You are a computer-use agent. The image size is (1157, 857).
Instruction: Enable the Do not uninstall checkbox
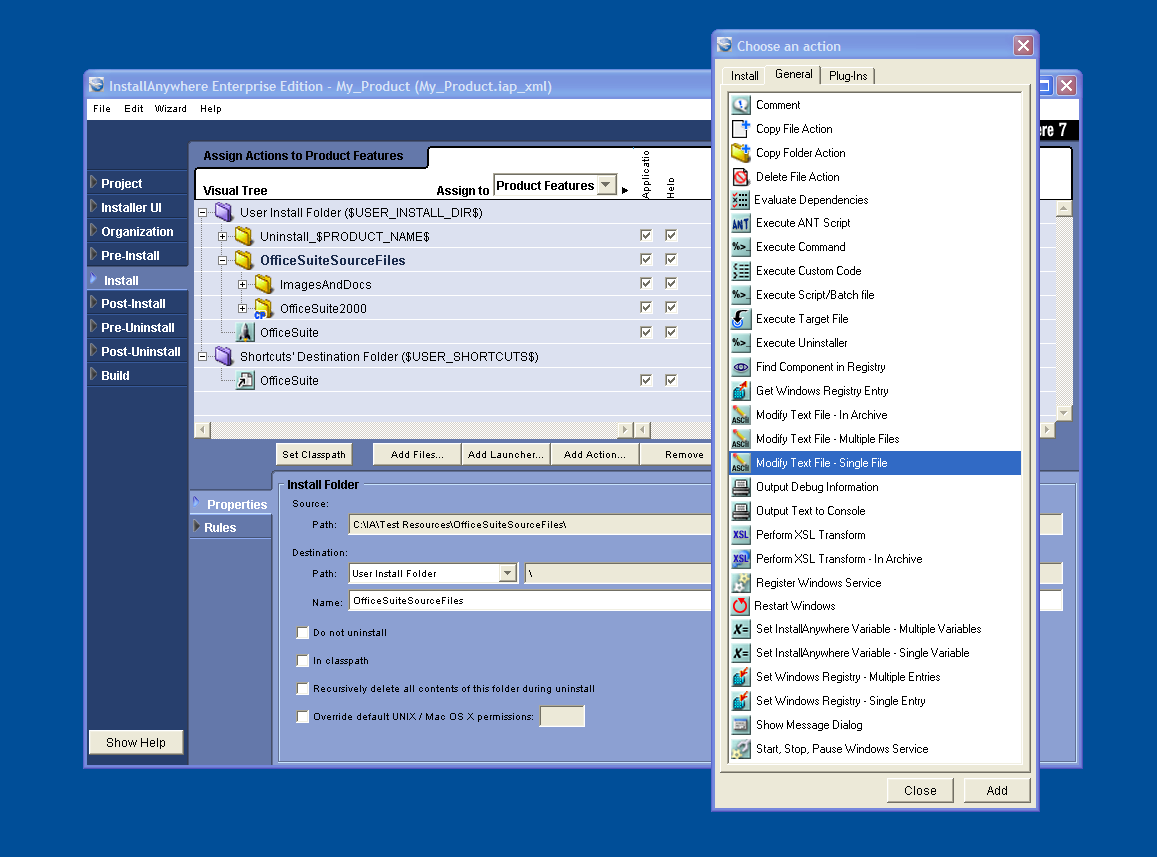tap(303, 633)
